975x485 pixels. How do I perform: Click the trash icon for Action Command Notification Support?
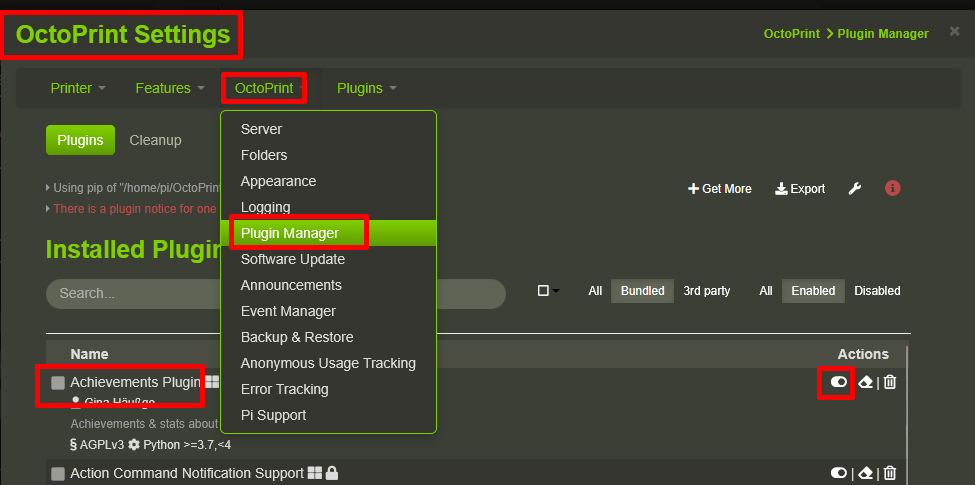pos(890,473)
